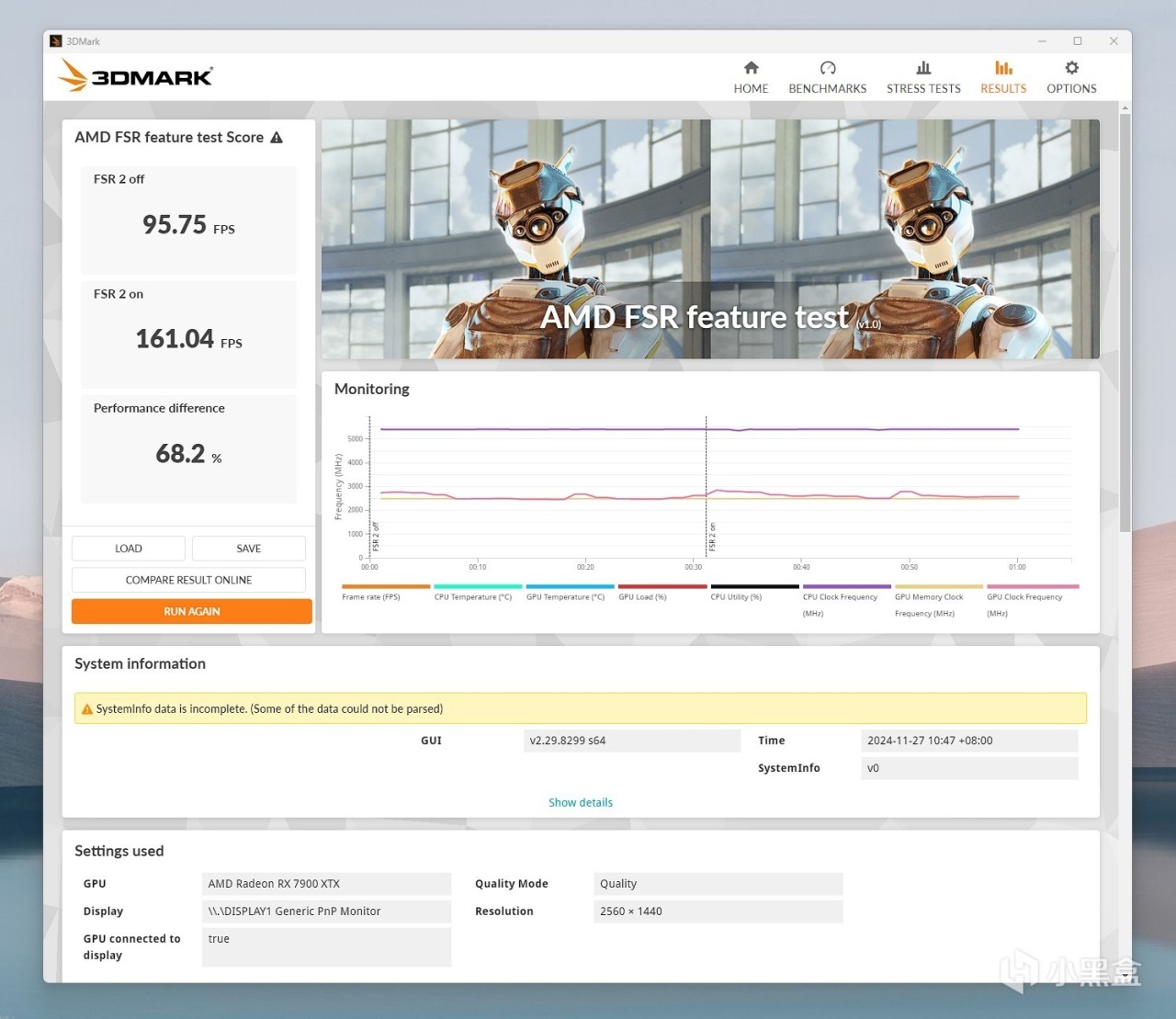The image size is (1176, 1019).
Task: Click the Options gear icon
Action: coord(1071,68)
